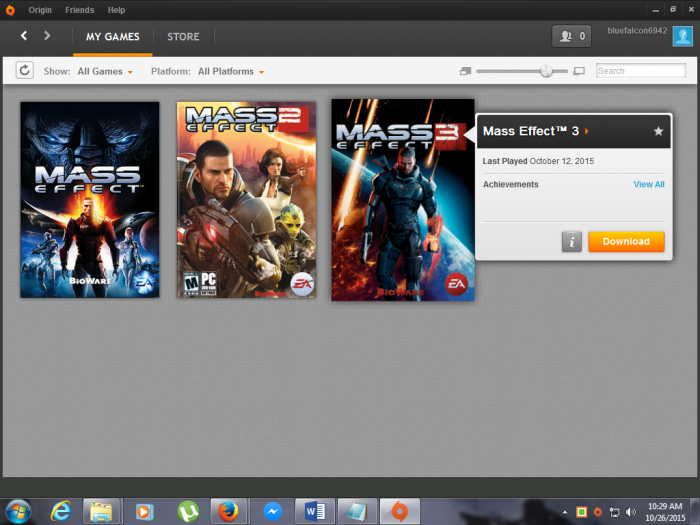Click the Achievements label

pyautogui.click(x=510, y=184)
